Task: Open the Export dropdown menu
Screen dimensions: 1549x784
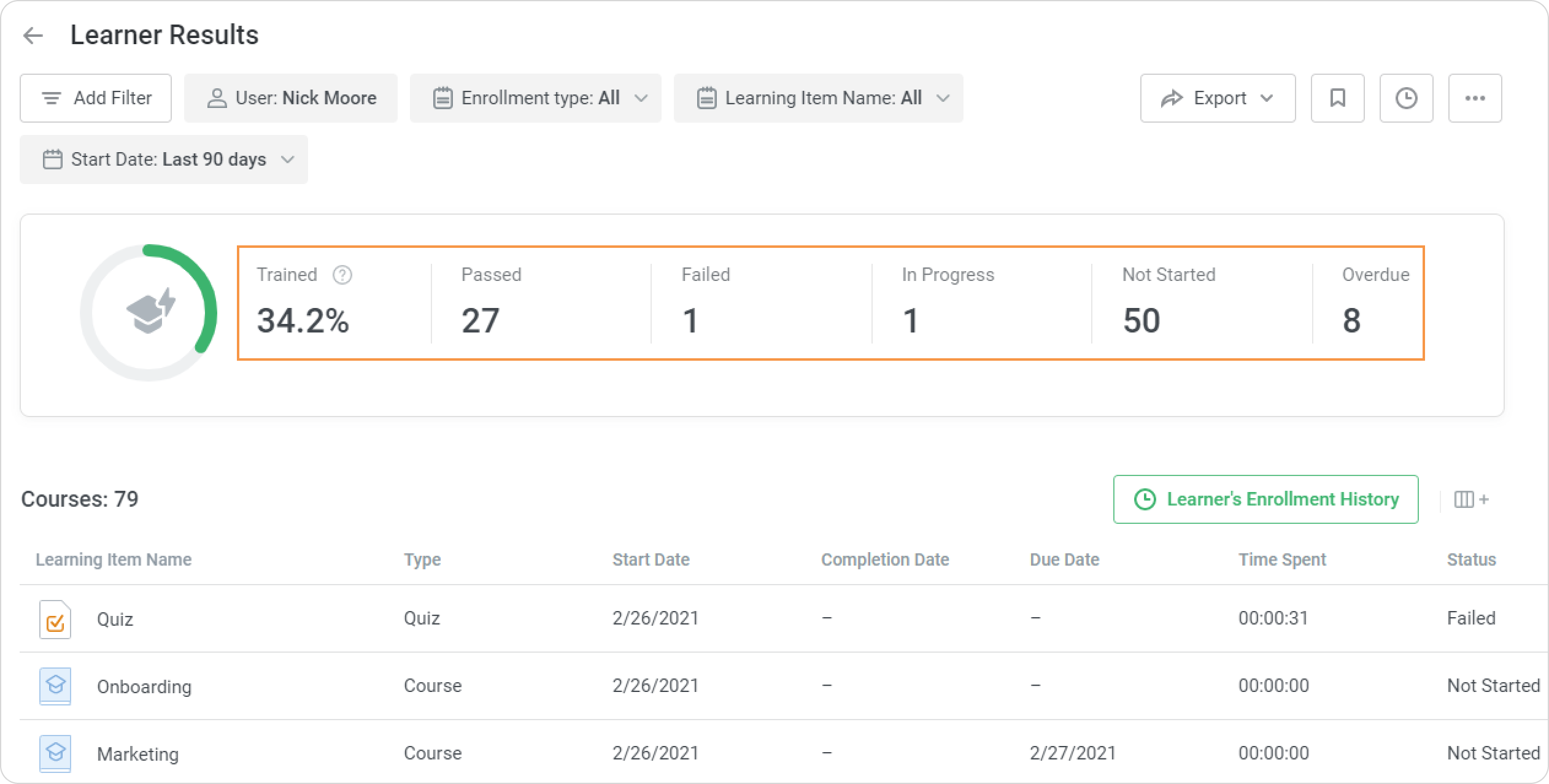Action: pos(1218,98)
